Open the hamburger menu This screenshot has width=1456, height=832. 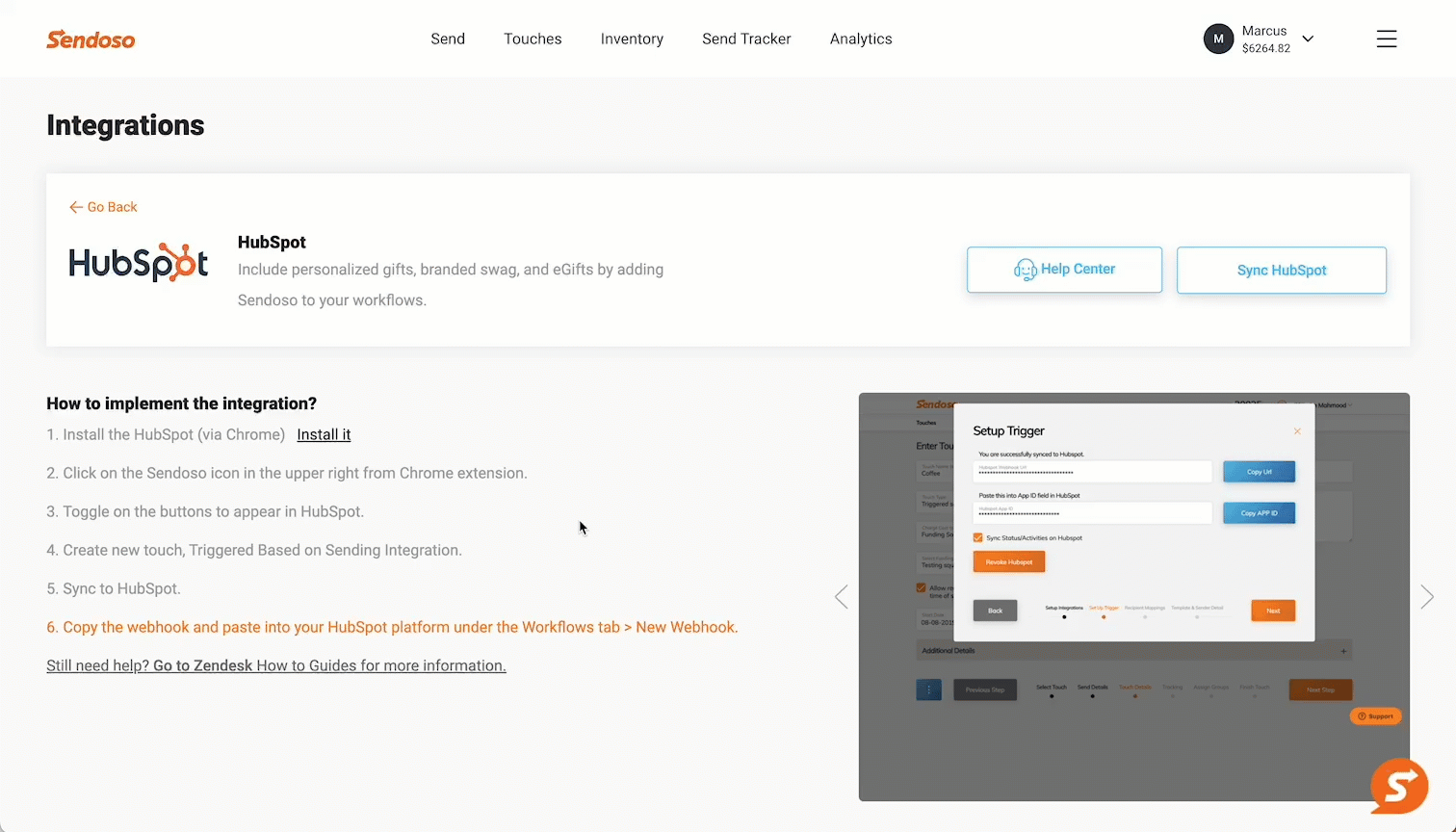tap(1386, 39)
